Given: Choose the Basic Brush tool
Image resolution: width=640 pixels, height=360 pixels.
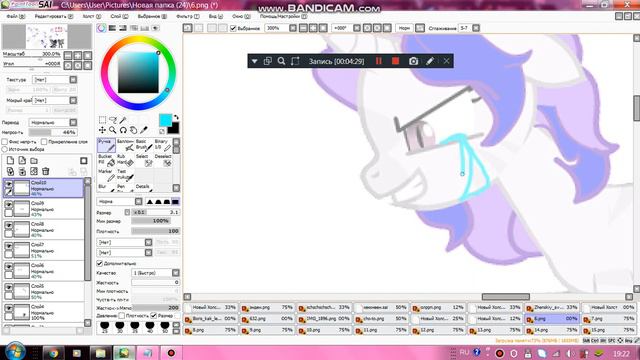Looking at the screenshot, I should click(144, 145).
